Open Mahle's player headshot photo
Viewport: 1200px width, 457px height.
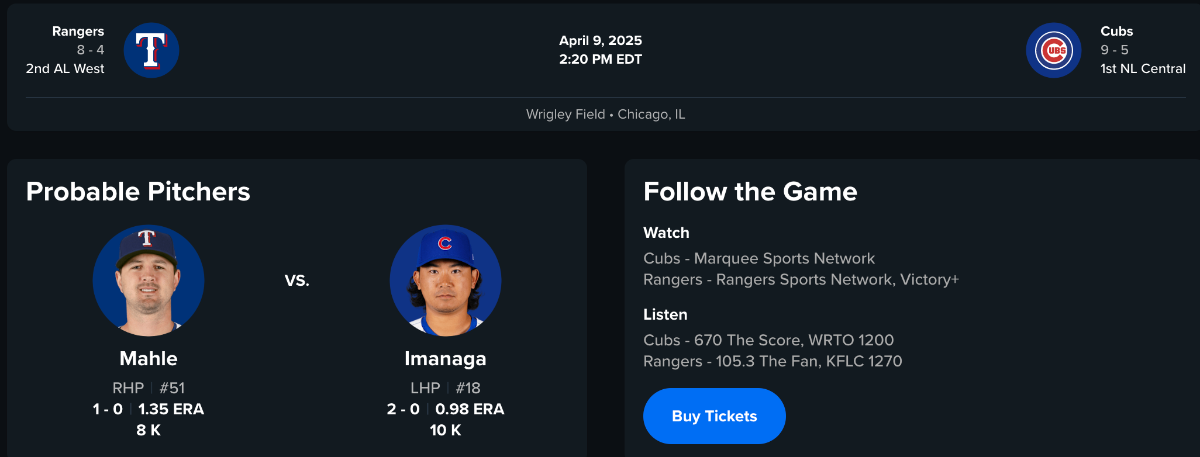[x=148, y=281]
